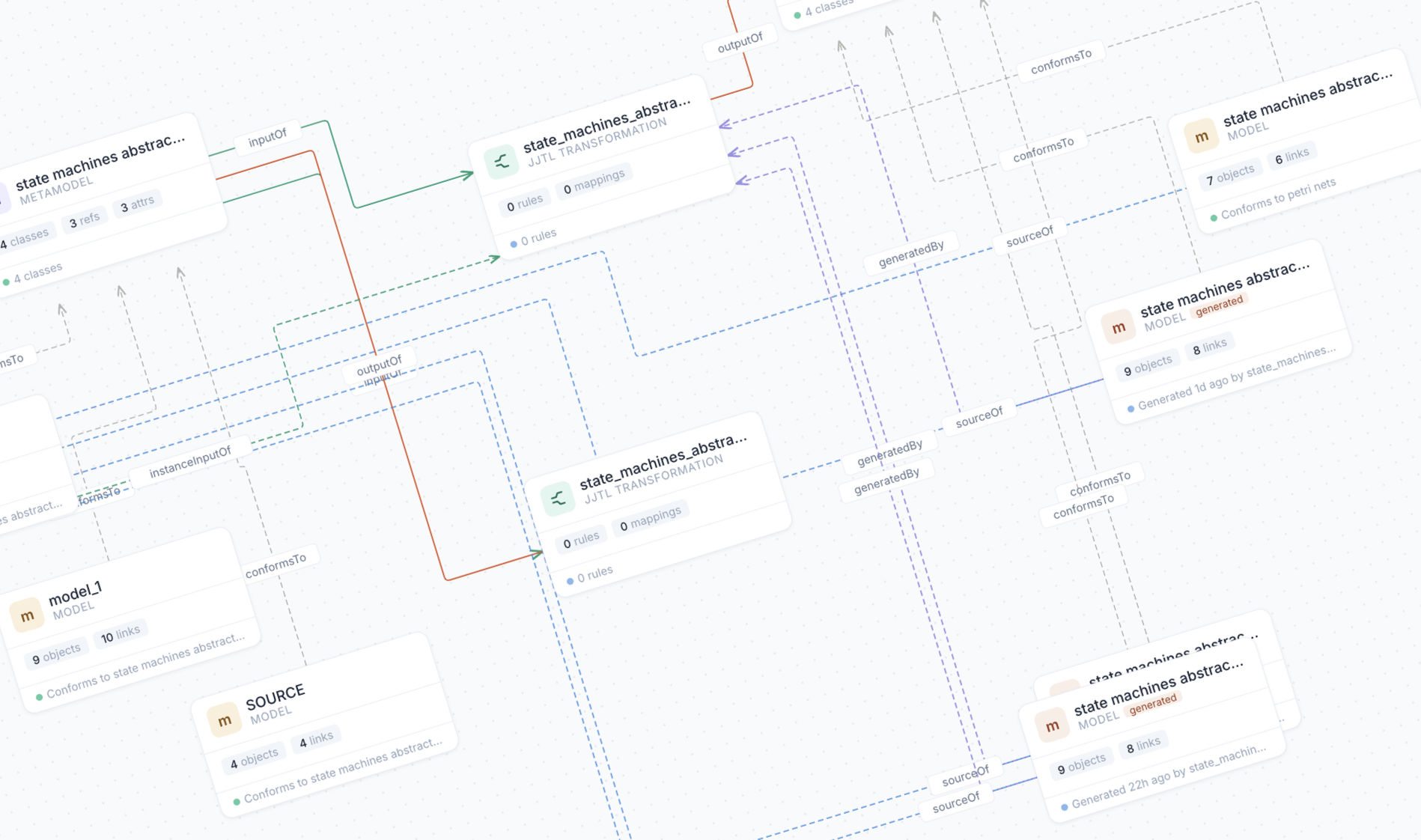Click the model icon on the top-right MODEL card
Screen dimensions: 1421x840
1201,136
